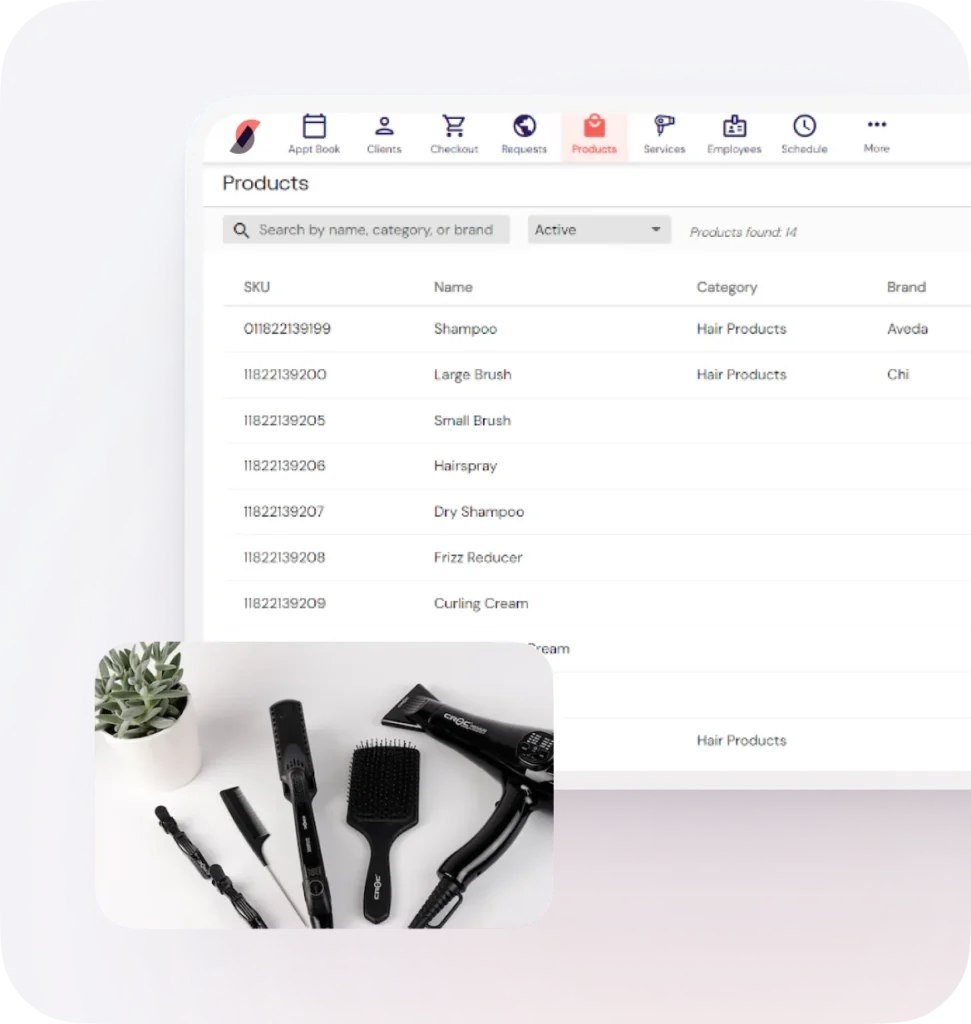971x1024 pixels.
Task: Open Requests globe icon
Action: 524,127
